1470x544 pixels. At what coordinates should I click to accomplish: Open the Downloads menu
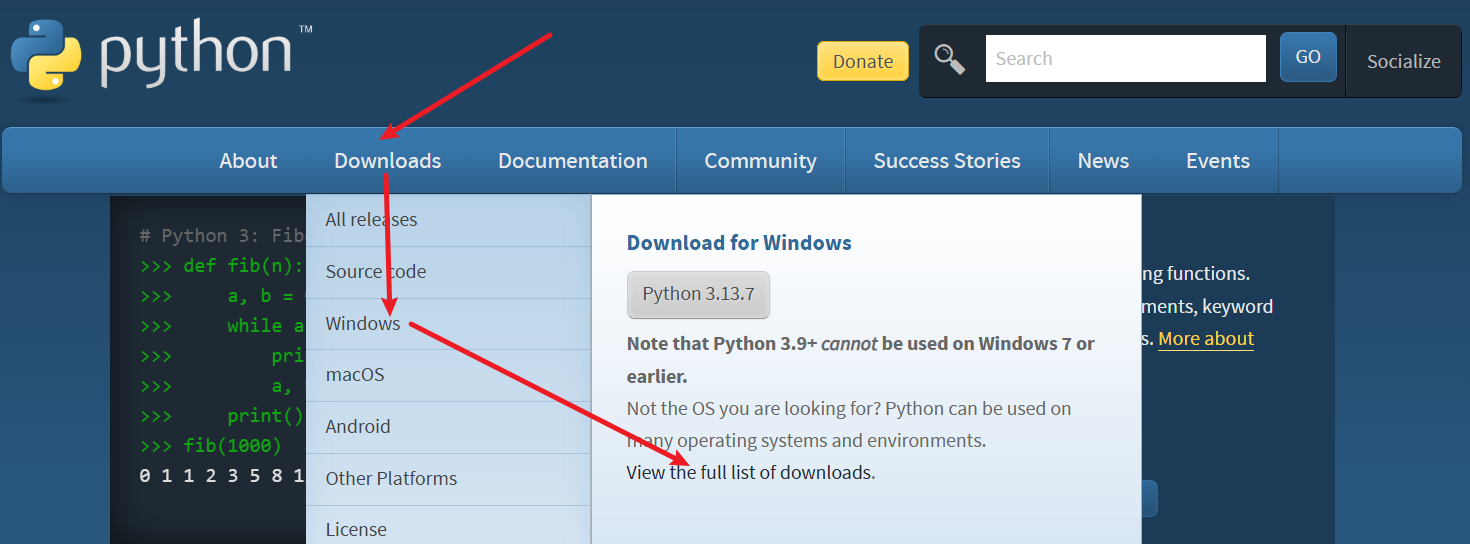(388, 161)
